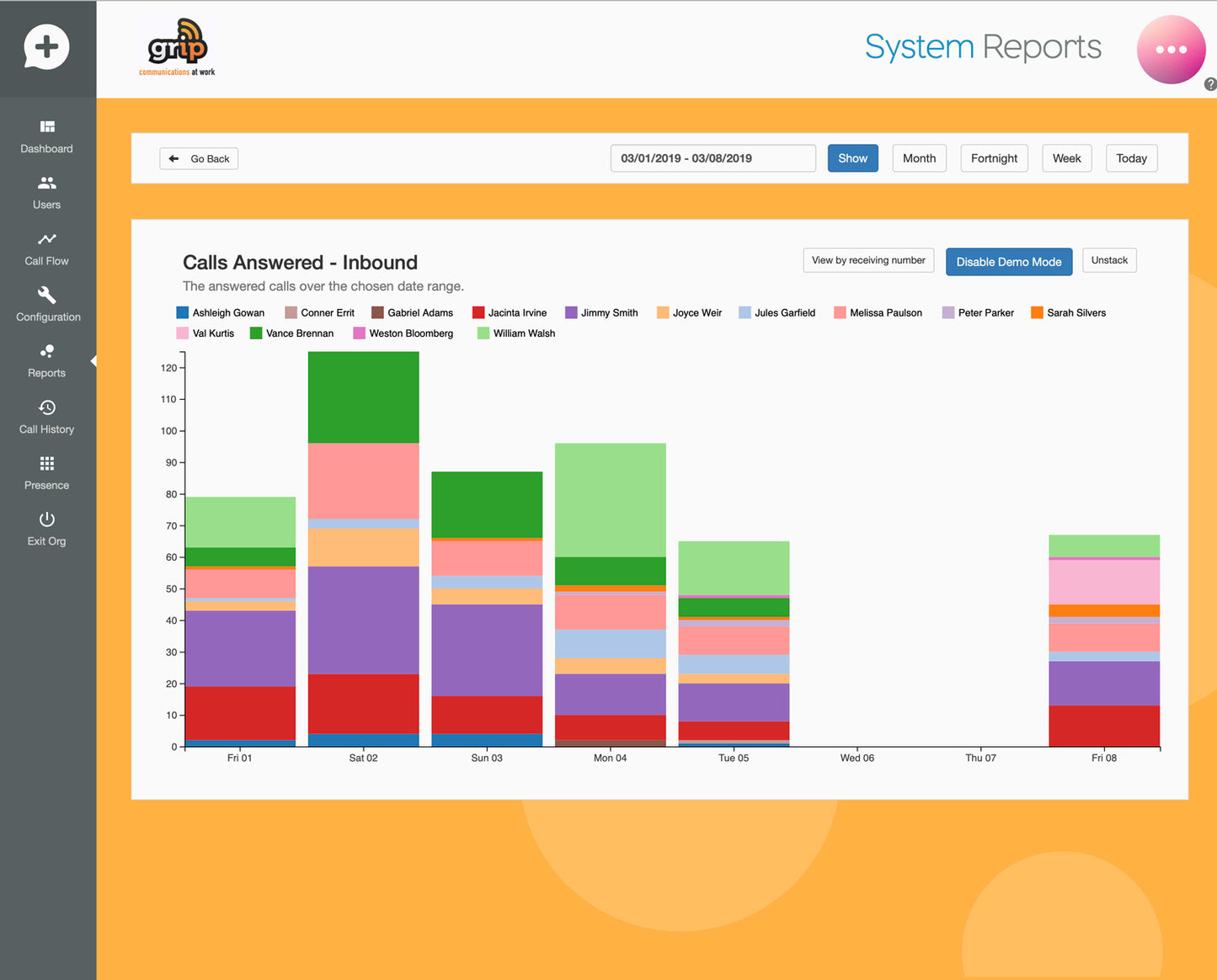1217x980 pixels.
Task: Click Disable Demo Mode button
Action: [x=1009, y=262]
